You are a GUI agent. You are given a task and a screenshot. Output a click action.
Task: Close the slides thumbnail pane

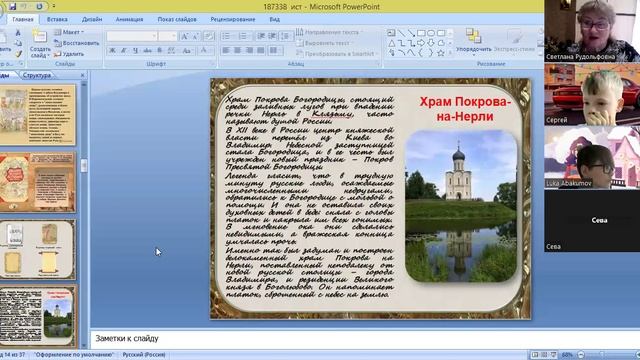point(82,75)
